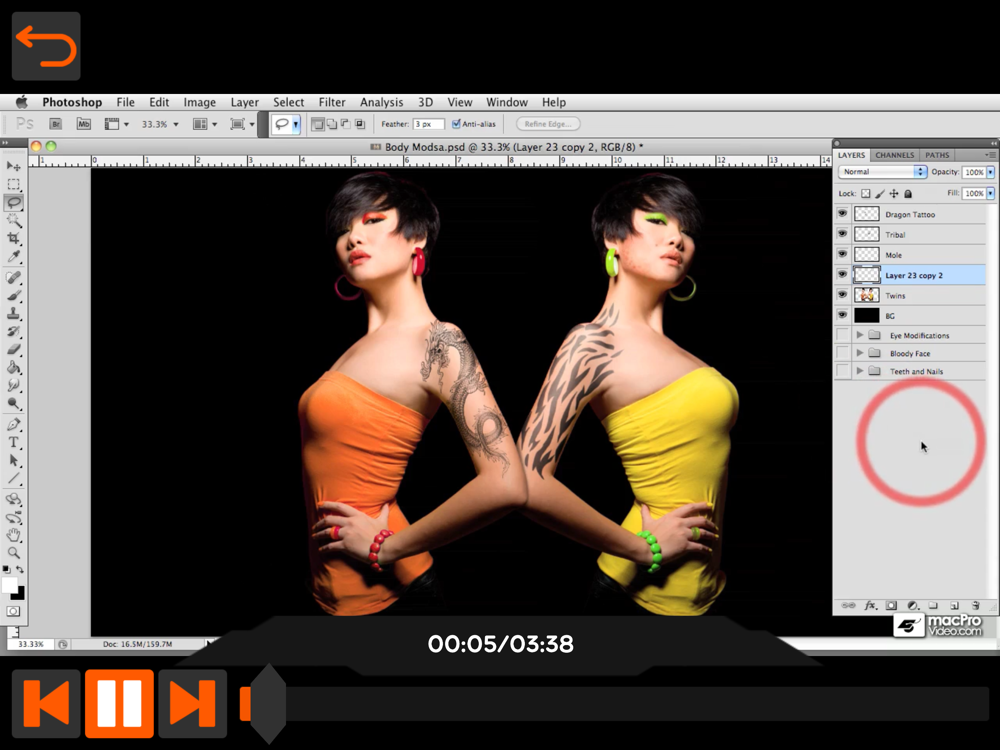Show the Eye Modifications group
This screenshot has height=750, width=1000.
click(842, 335)
